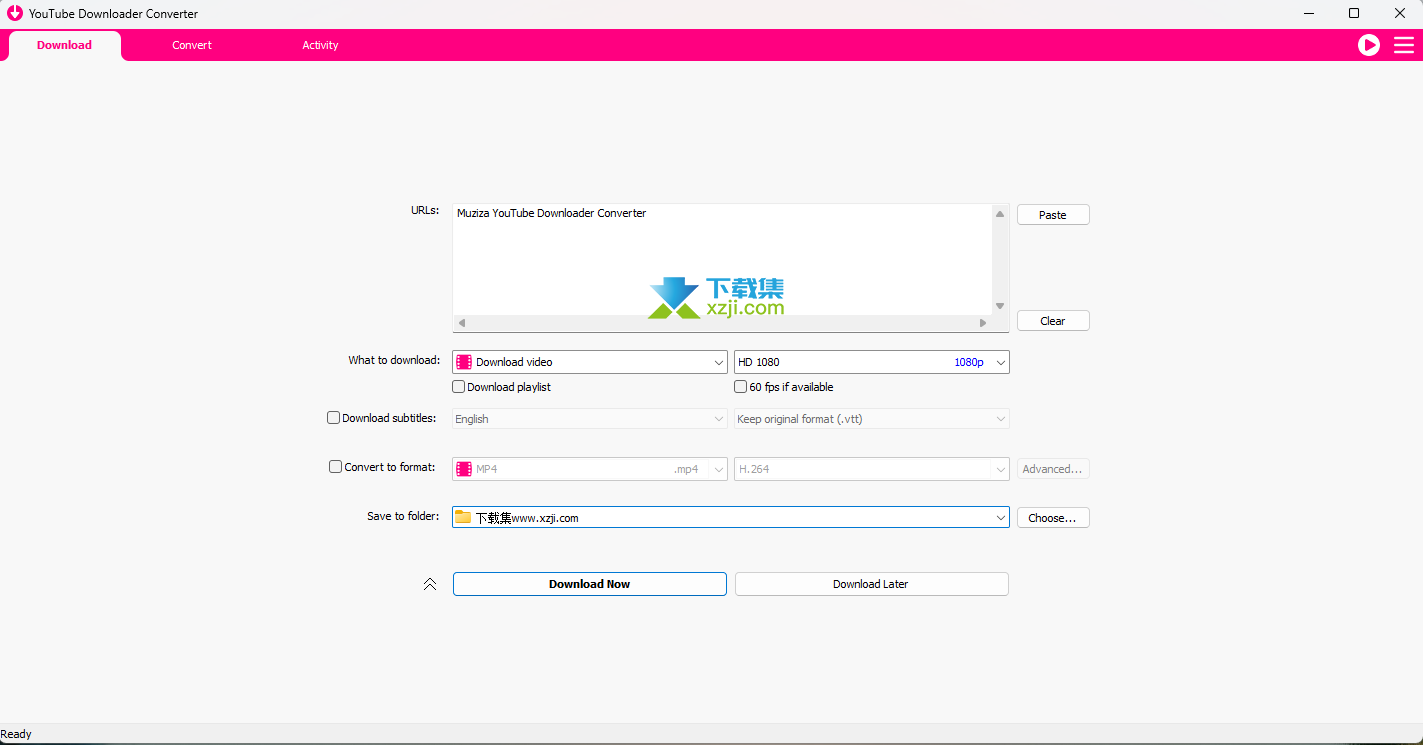
Task: Minimize the YouTube Downloader Converter window
Action: [x=1309, y=13]
